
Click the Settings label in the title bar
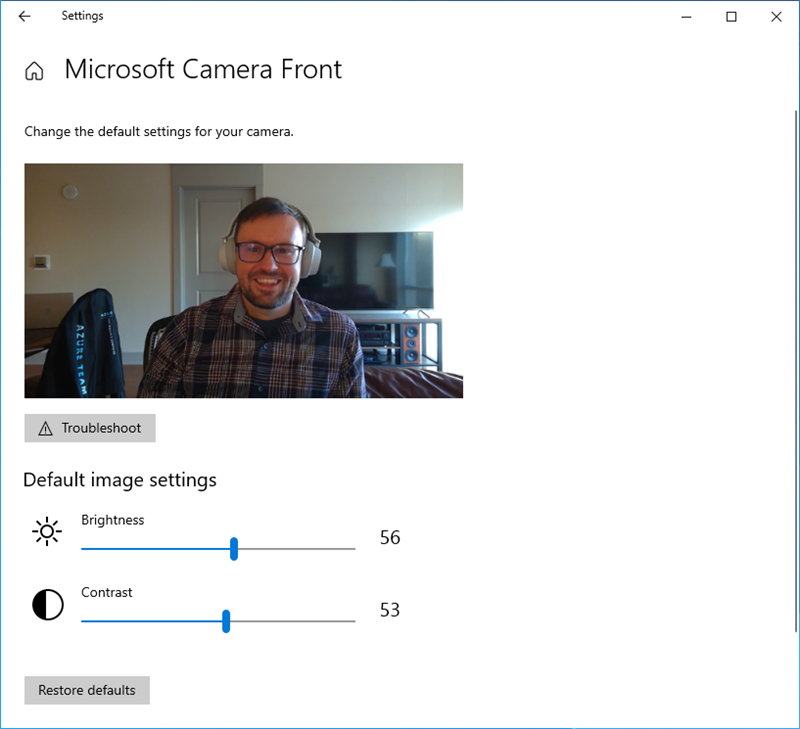click(82, 16)
